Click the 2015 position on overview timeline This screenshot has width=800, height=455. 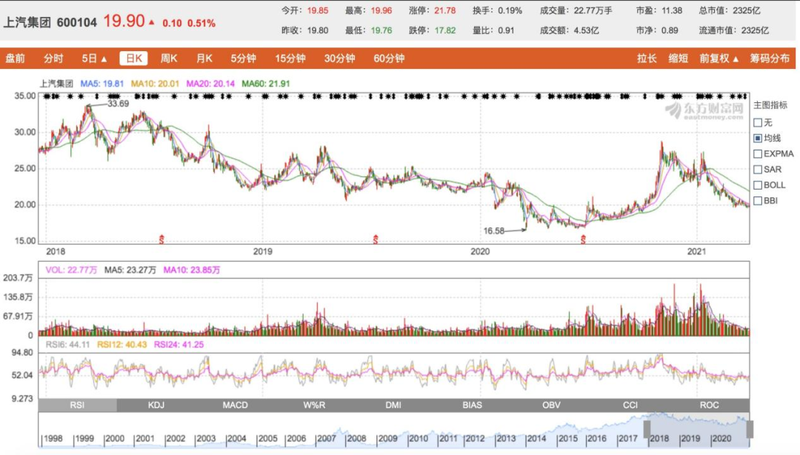(568, 439)
